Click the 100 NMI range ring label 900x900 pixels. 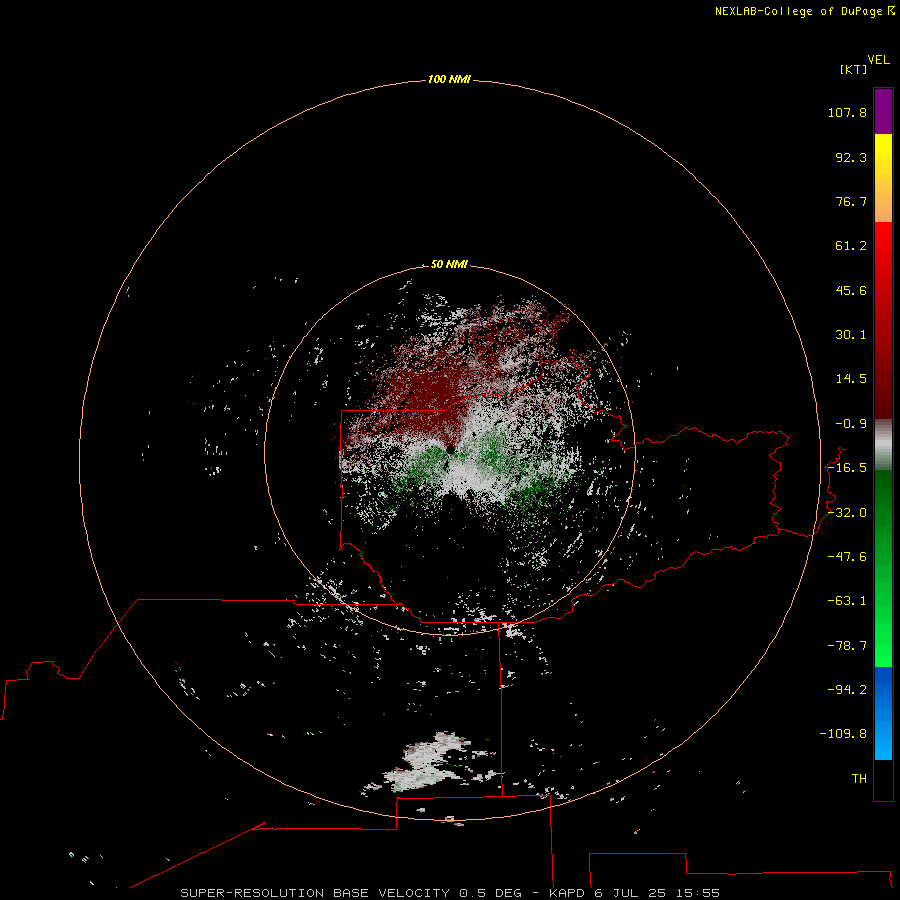point(449,79)
